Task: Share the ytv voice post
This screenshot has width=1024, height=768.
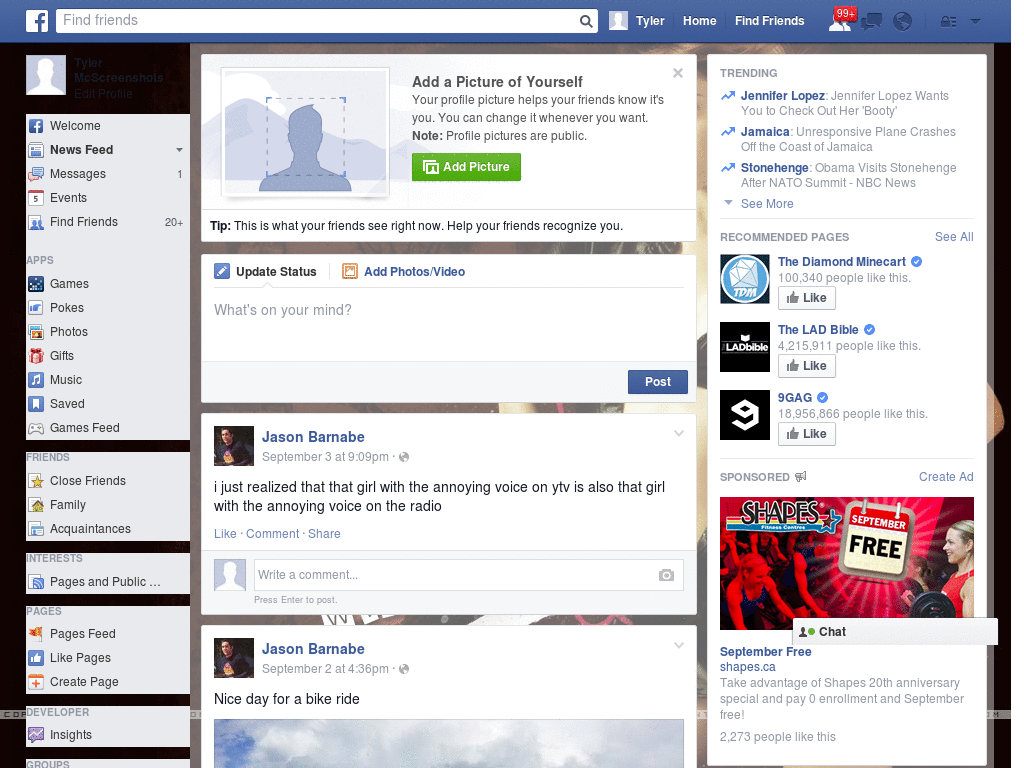Action: [x=324, y=534]
